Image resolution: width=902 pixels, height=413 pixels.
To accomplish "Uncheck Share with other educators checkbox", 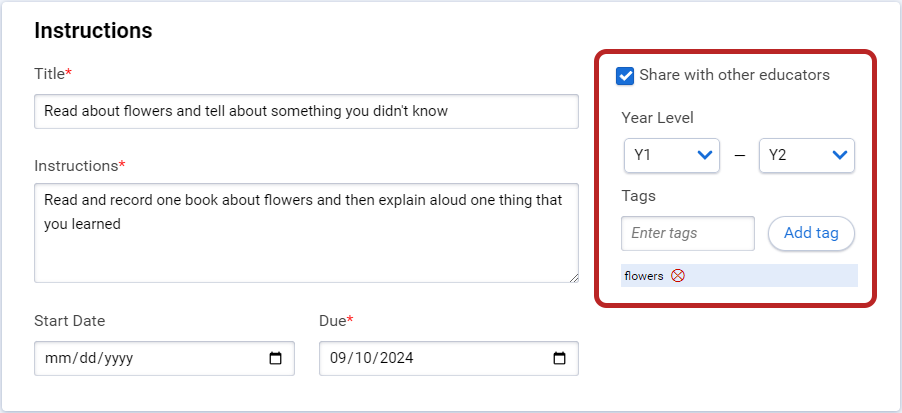I will pyautogui.click(x=625, y=76).
